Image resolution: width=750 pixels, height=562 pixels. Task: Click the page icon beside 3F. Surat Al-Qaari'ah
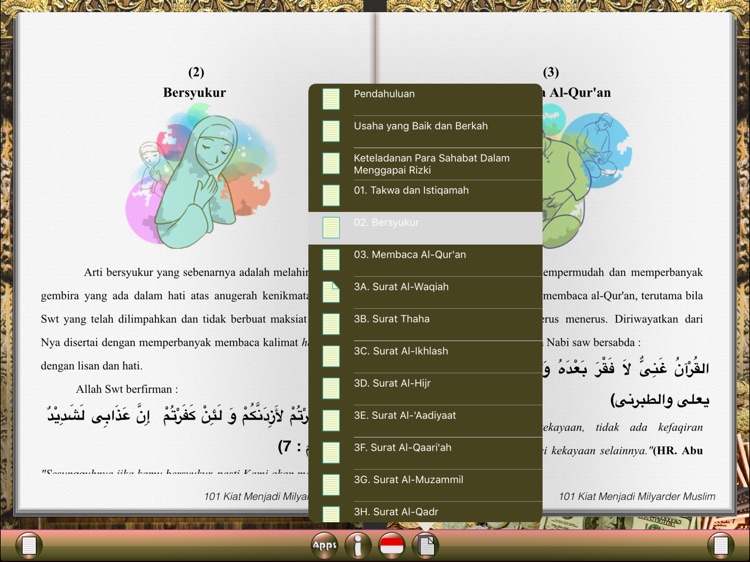[331, 452]
